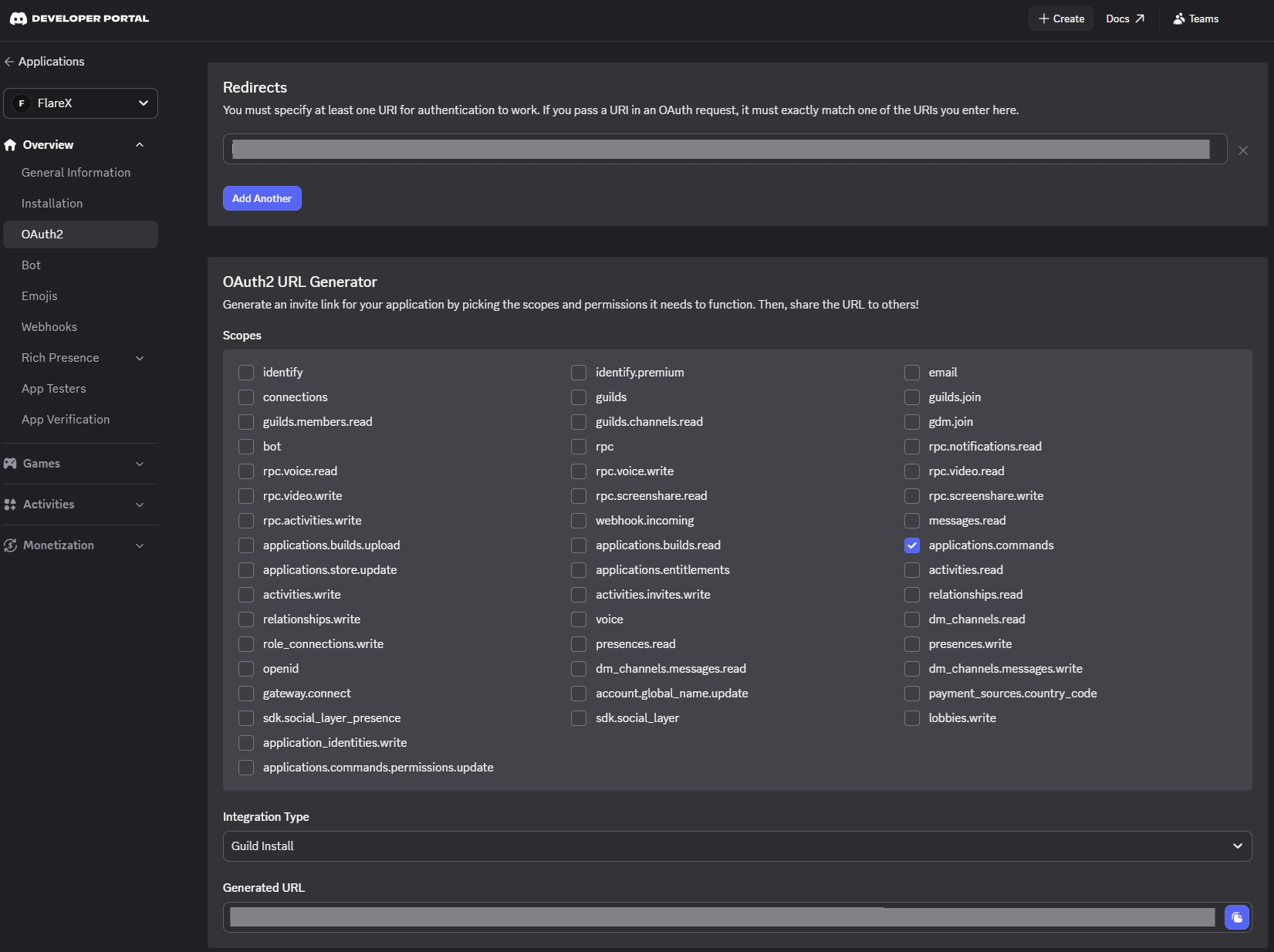Expand the Games section
The image size is (1274, 952).
click(140, 464)
